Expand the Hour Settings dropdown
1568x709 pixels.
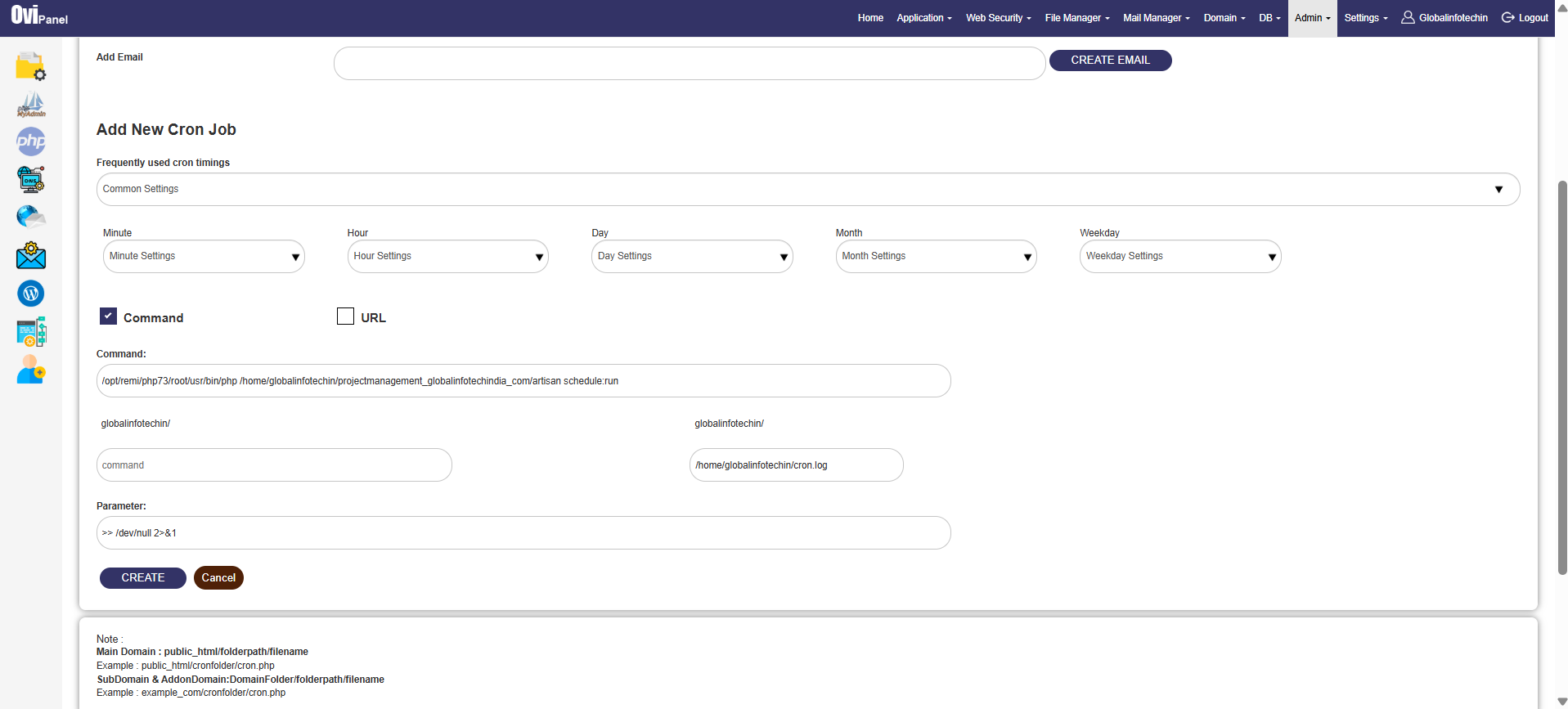coord(447,257)
